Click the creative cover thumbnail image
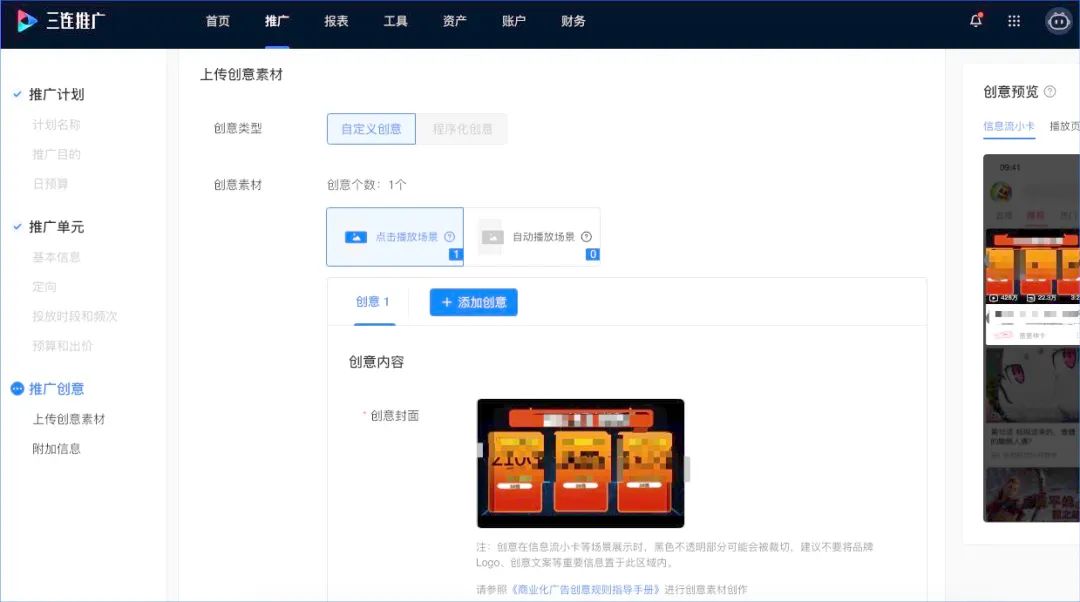Image resolution: width=1080 pixels, height=602 pixels. [x=580, y=463]
